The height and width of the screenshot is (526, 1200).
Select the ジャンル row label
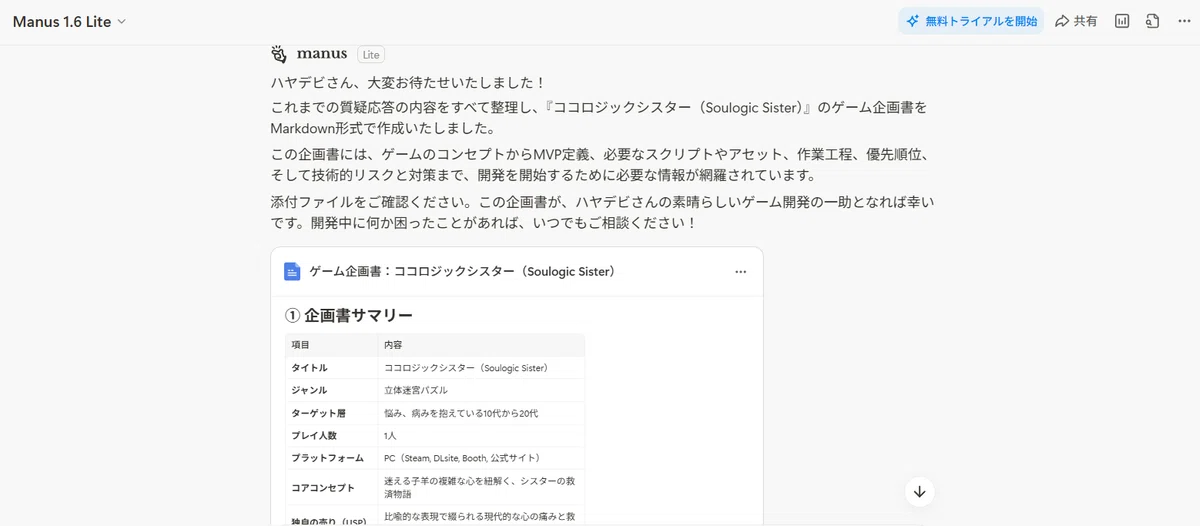coord(309,390)
